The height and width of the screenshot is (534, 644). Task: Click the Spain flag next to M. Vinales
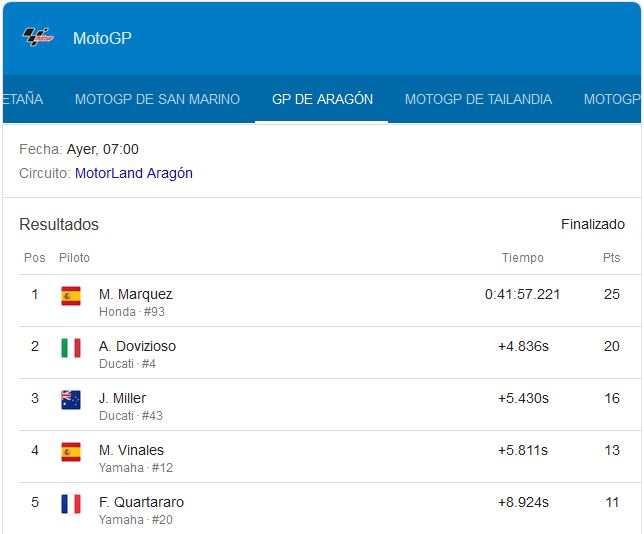coord(71,452)
